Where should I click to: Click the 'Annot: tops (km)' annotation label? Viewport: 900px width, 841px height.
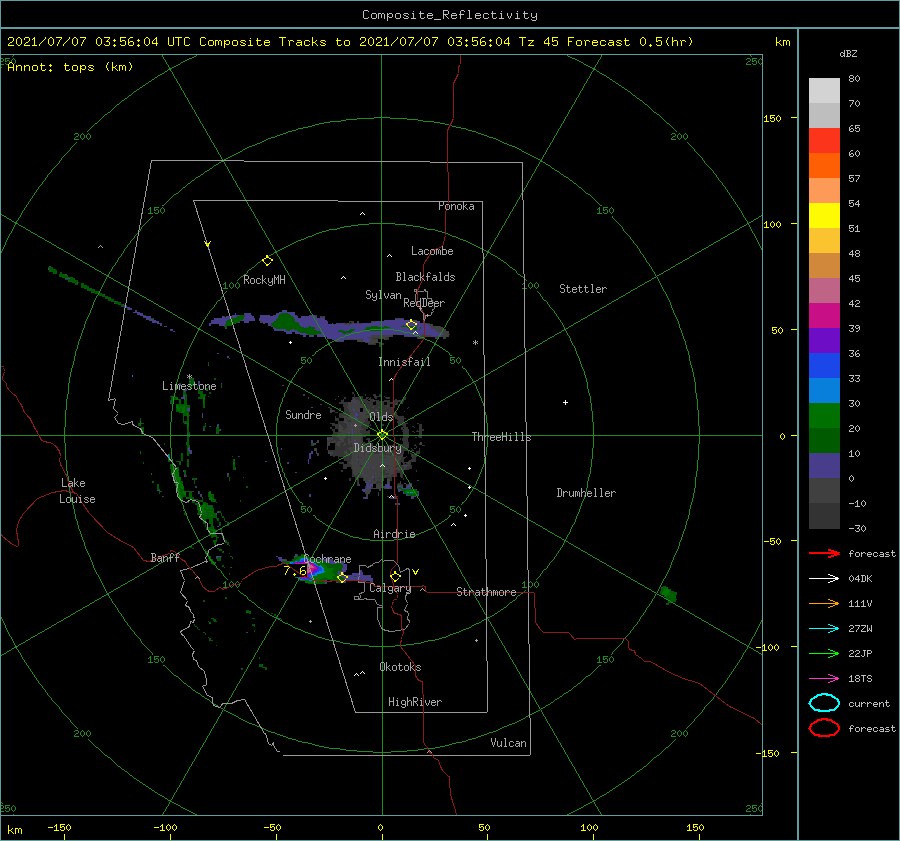pyautogui.click(x=70, y=67)
